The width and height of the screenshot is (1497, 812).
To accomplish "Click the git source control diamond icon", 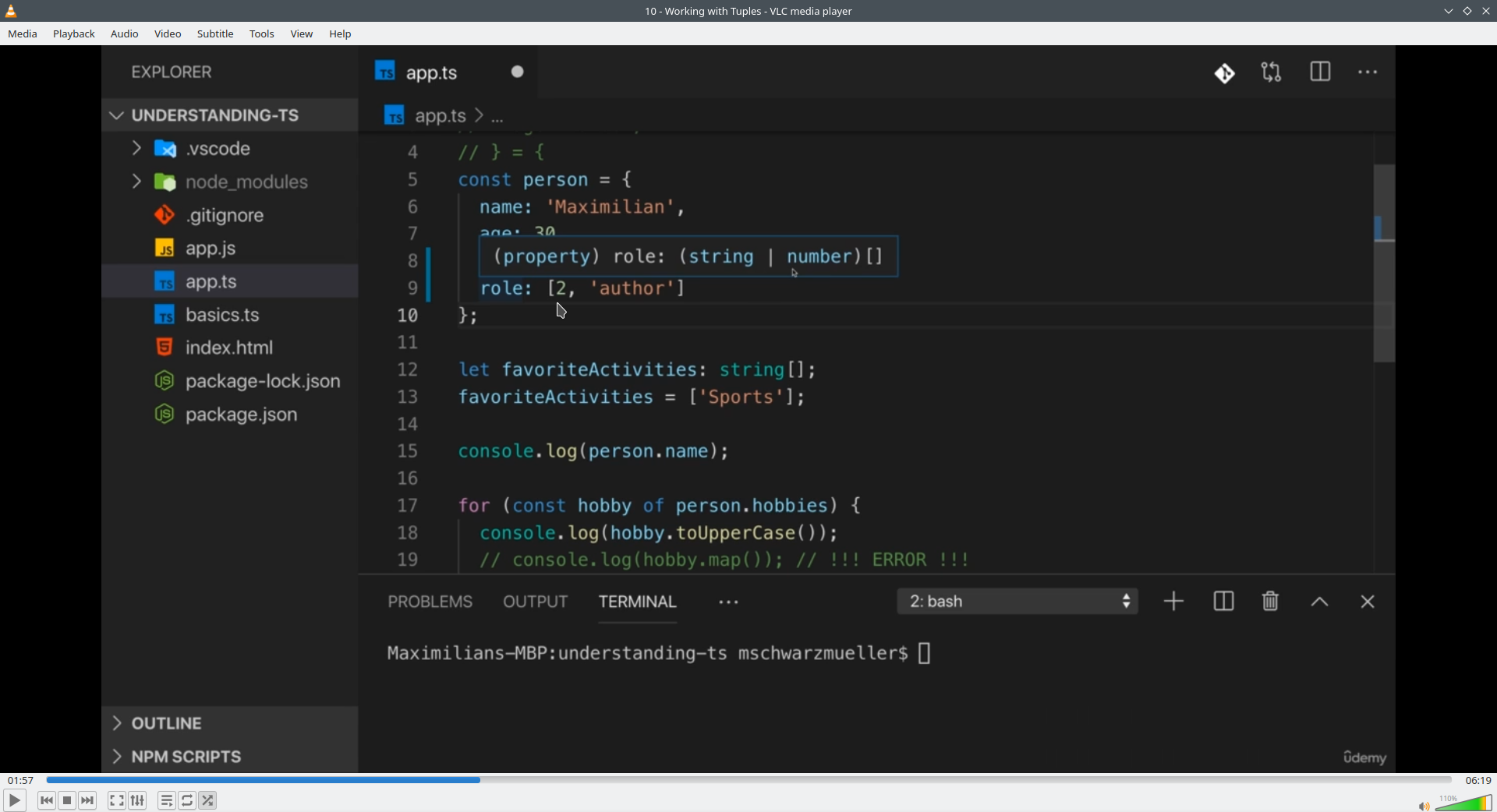I will coord(1225,73).
